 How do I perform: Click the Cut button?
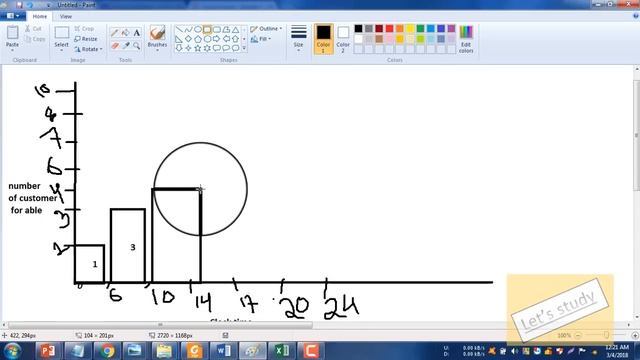tap(33, 29)
